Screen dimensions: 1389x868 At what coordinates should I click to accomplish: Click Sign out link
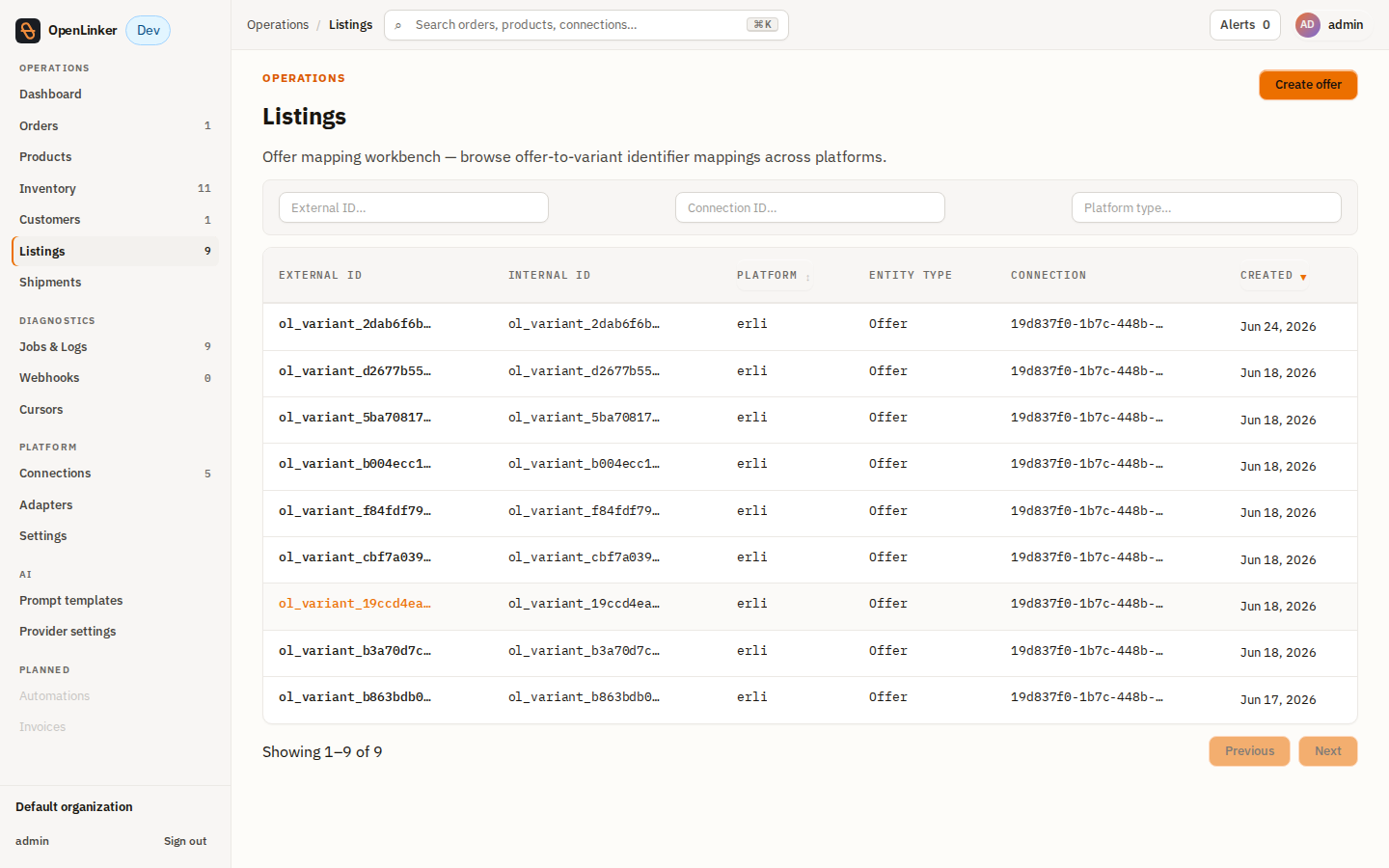pos(185,841)
